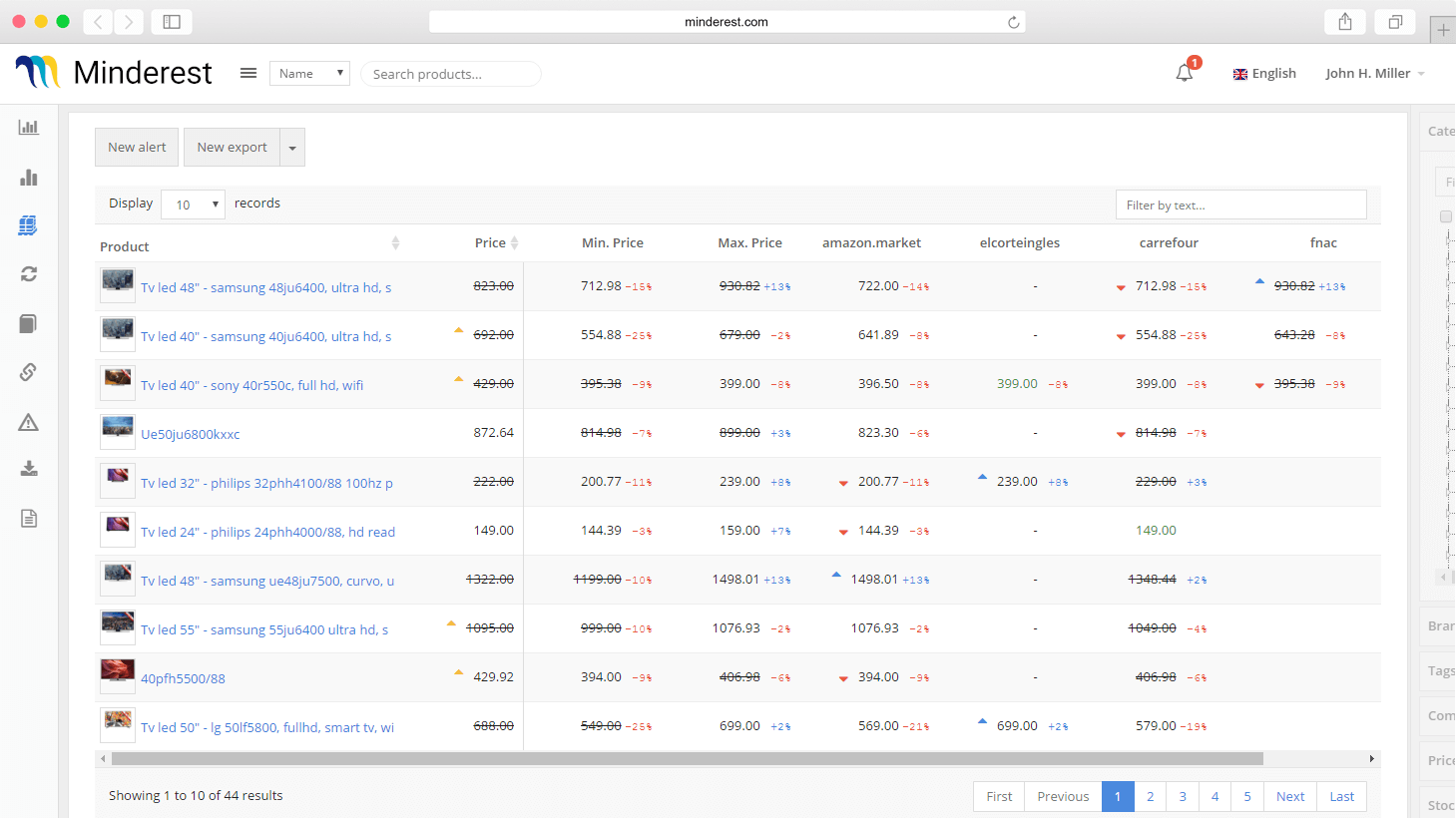Click the First page button
This screenshot has height=818, width=1456.
(x=999, y=796)
